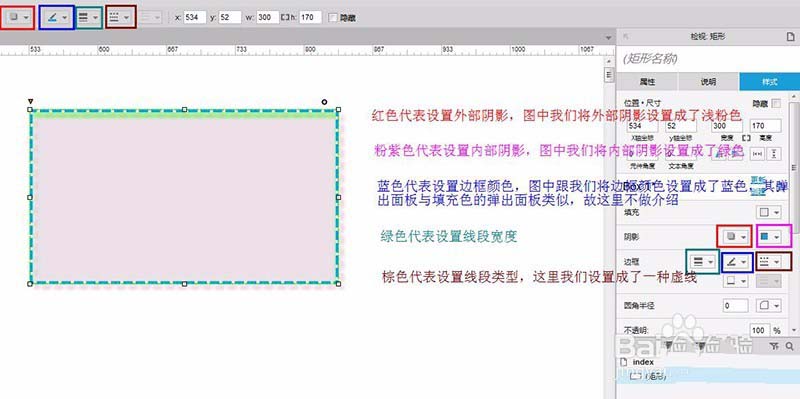Screen dimensions: 800x399
Task: Click canvas vertical scrollbar thumb
Action: point(608,75)
